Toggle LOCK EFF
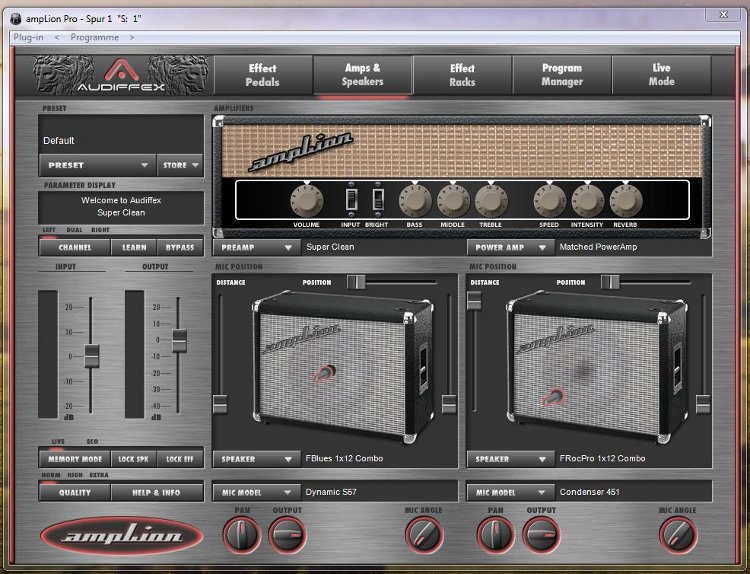The image size is (750, 574). tap(180, 459)
